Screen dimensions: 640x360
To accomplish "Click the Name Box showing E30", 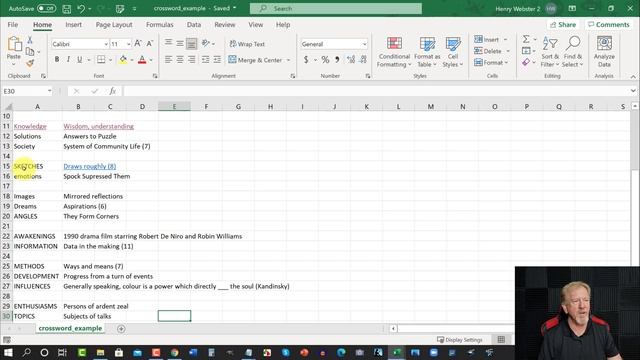I will [27, 91].
